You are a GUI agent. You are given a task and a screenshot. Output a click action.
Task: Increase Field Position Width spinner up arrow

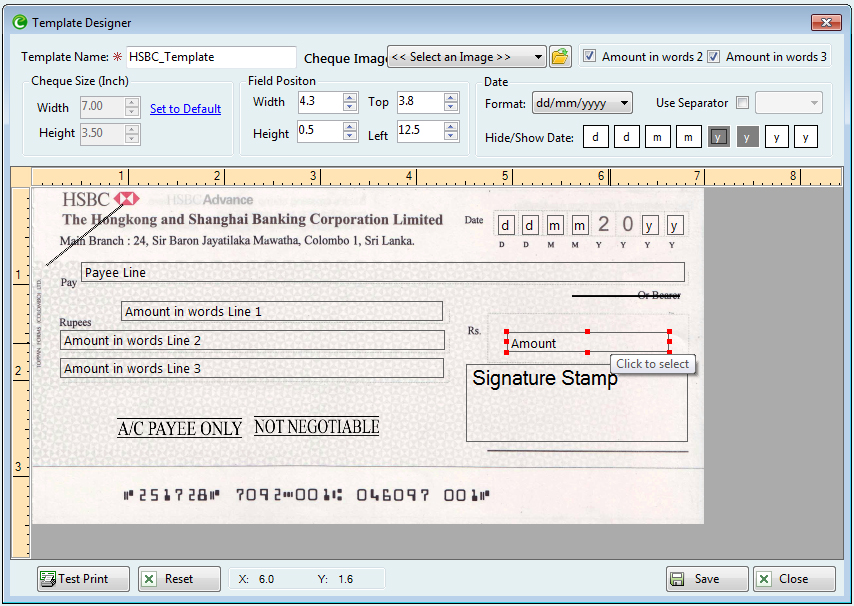click(350, 97)
